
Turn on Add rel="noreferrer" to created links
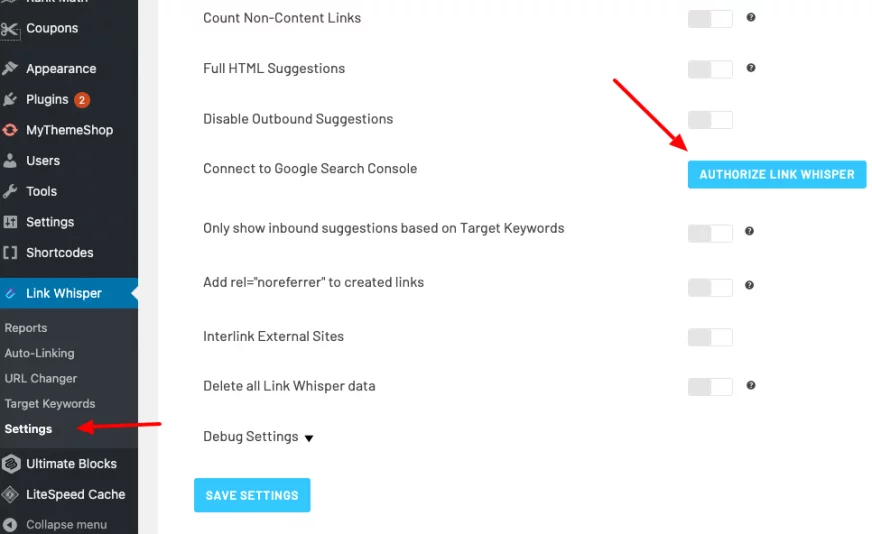point(710,288)
